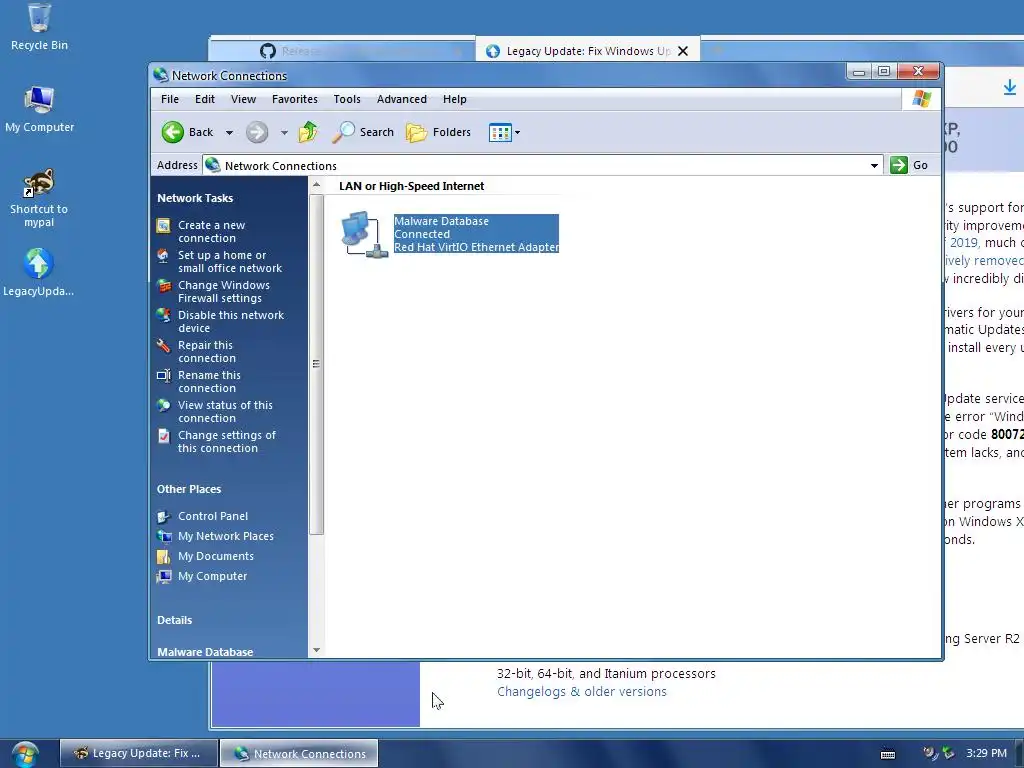Open the Tools menu

tap(347, 99)
